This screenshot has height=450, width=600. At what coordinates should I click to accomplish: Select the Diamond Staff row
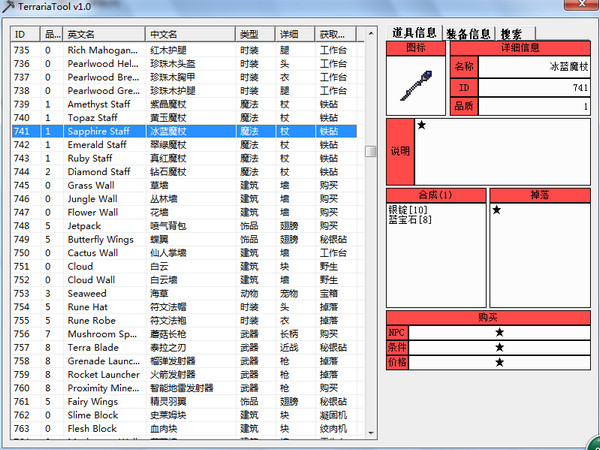(x=184, y=172)
